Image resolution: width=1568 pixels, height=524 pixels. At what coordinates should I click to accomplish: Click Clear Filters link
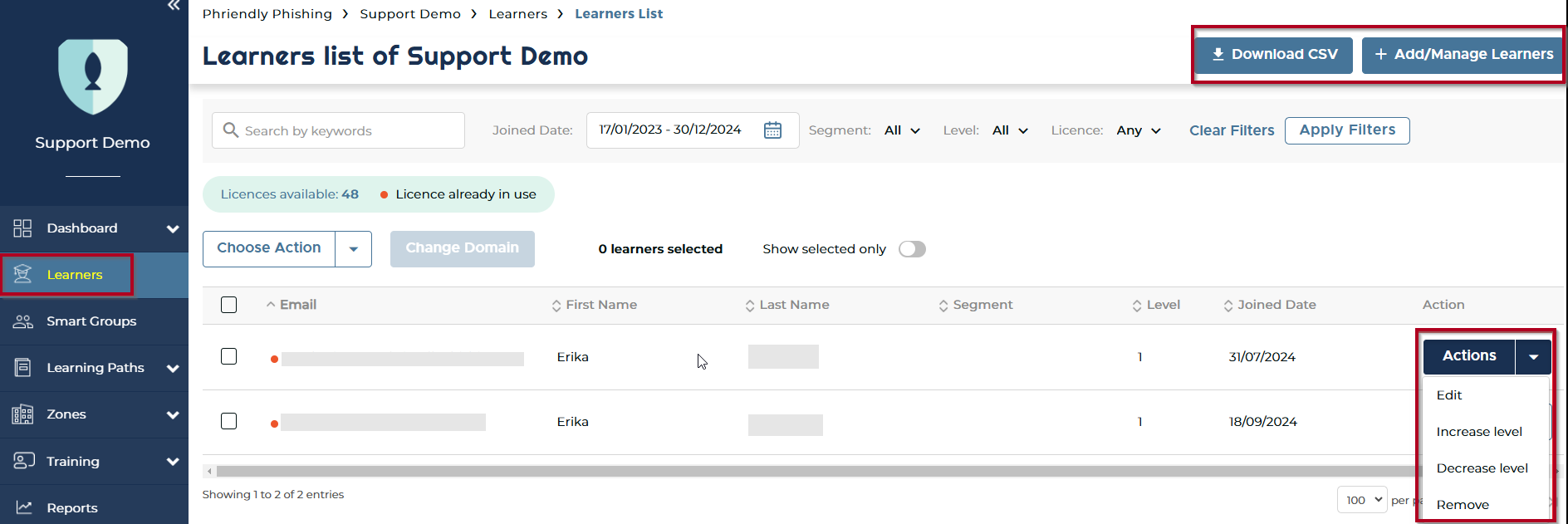pyautogui.click(x=1232, y=130)
